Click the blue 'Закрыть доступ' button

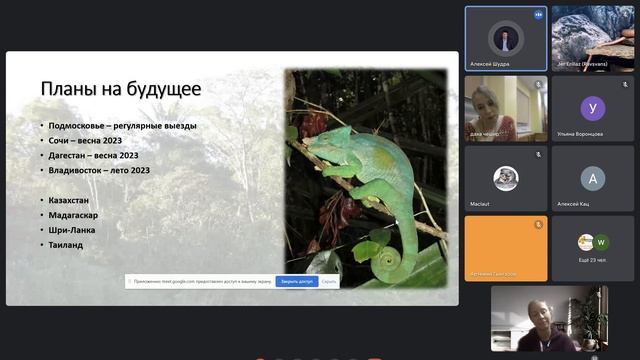pyautogui.click(x=297, y=281)
